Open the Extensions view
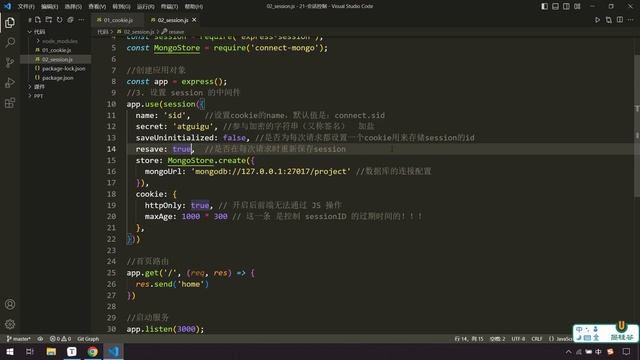 [10, 103]
